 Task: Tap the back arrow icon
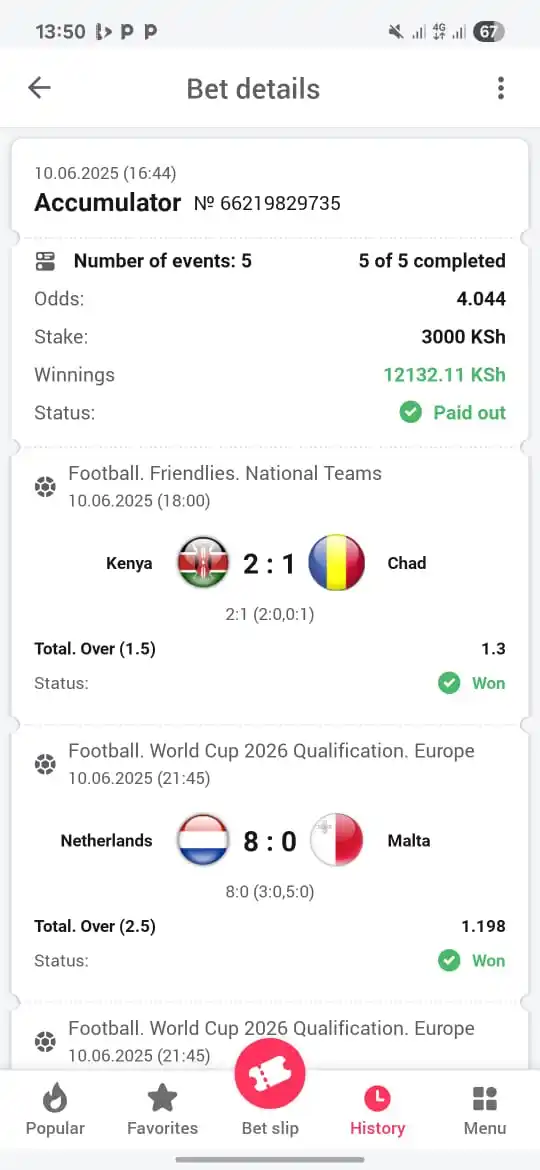[x=40, y=88]
